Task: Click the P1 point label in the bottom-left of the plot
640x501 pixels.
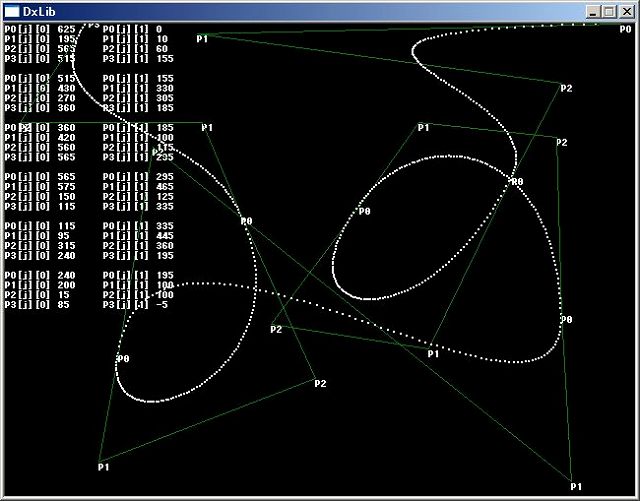Action: coord(104,467)
